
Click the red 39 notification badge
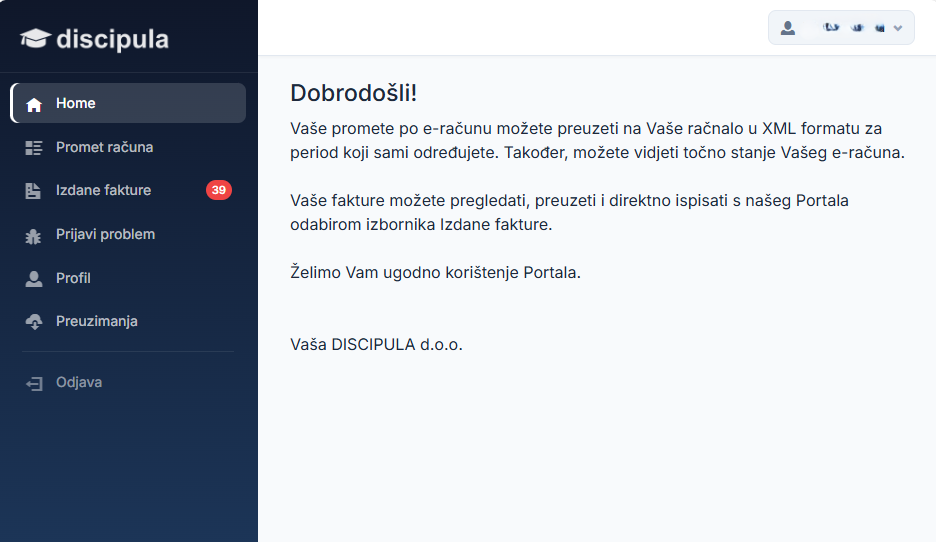[x=219, y=190]
